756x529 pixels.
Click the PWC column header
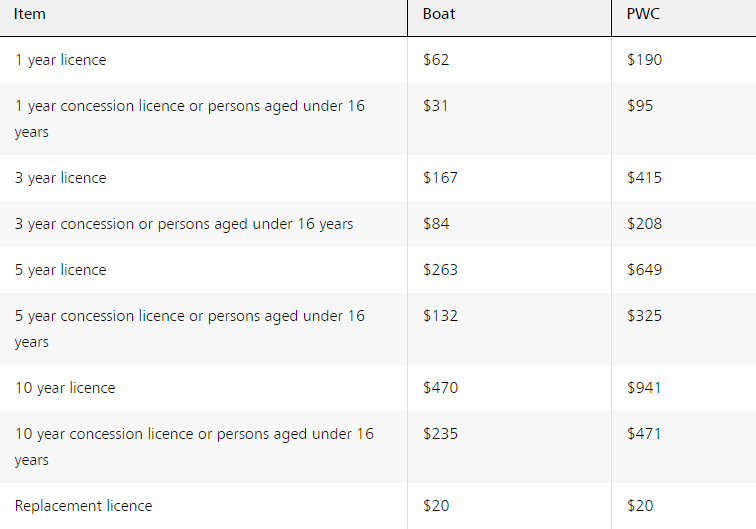[643, 15]
